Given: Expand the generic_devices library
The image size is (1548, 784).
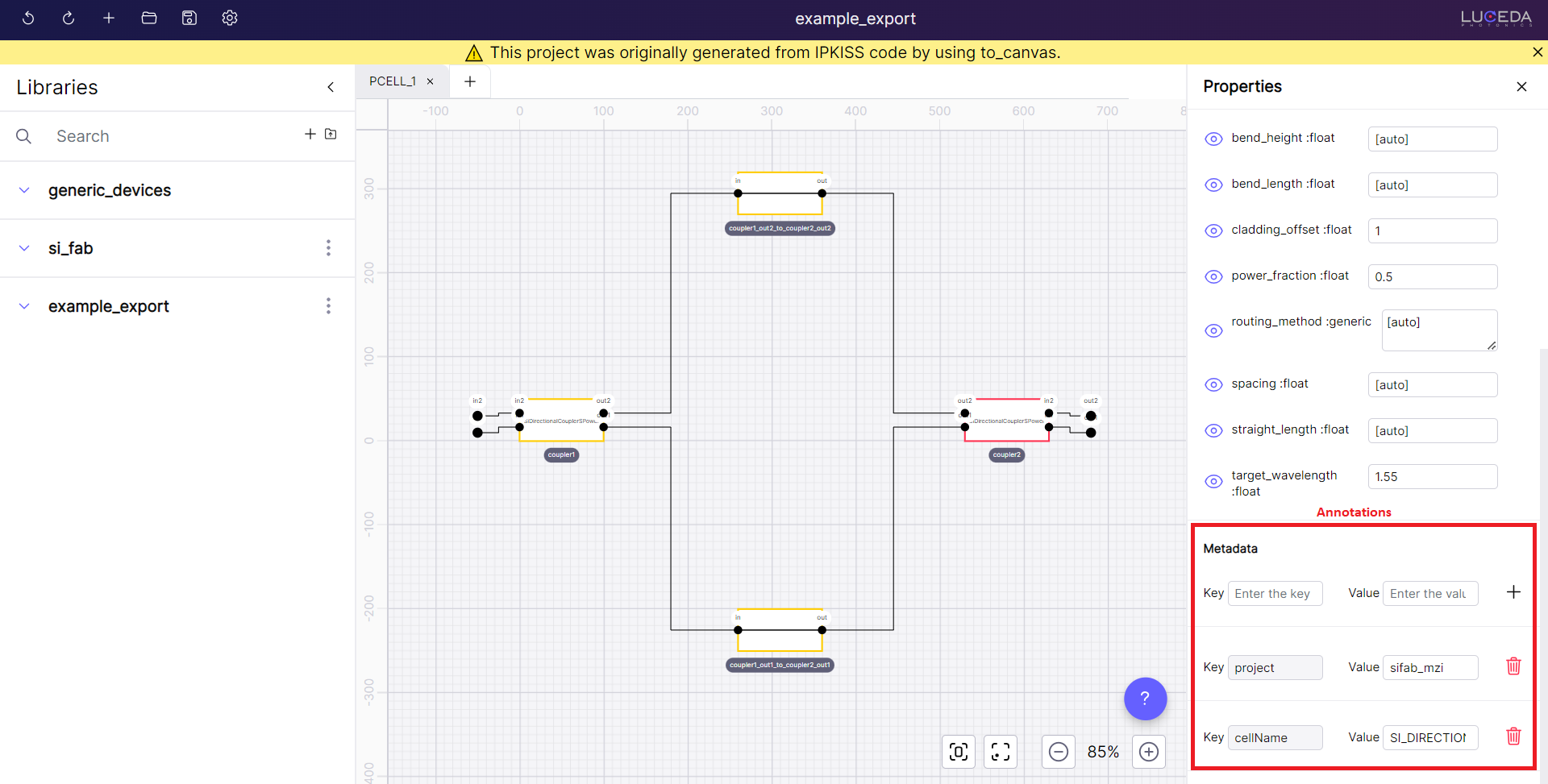Looking at the screenshot, I should point(24,190).
